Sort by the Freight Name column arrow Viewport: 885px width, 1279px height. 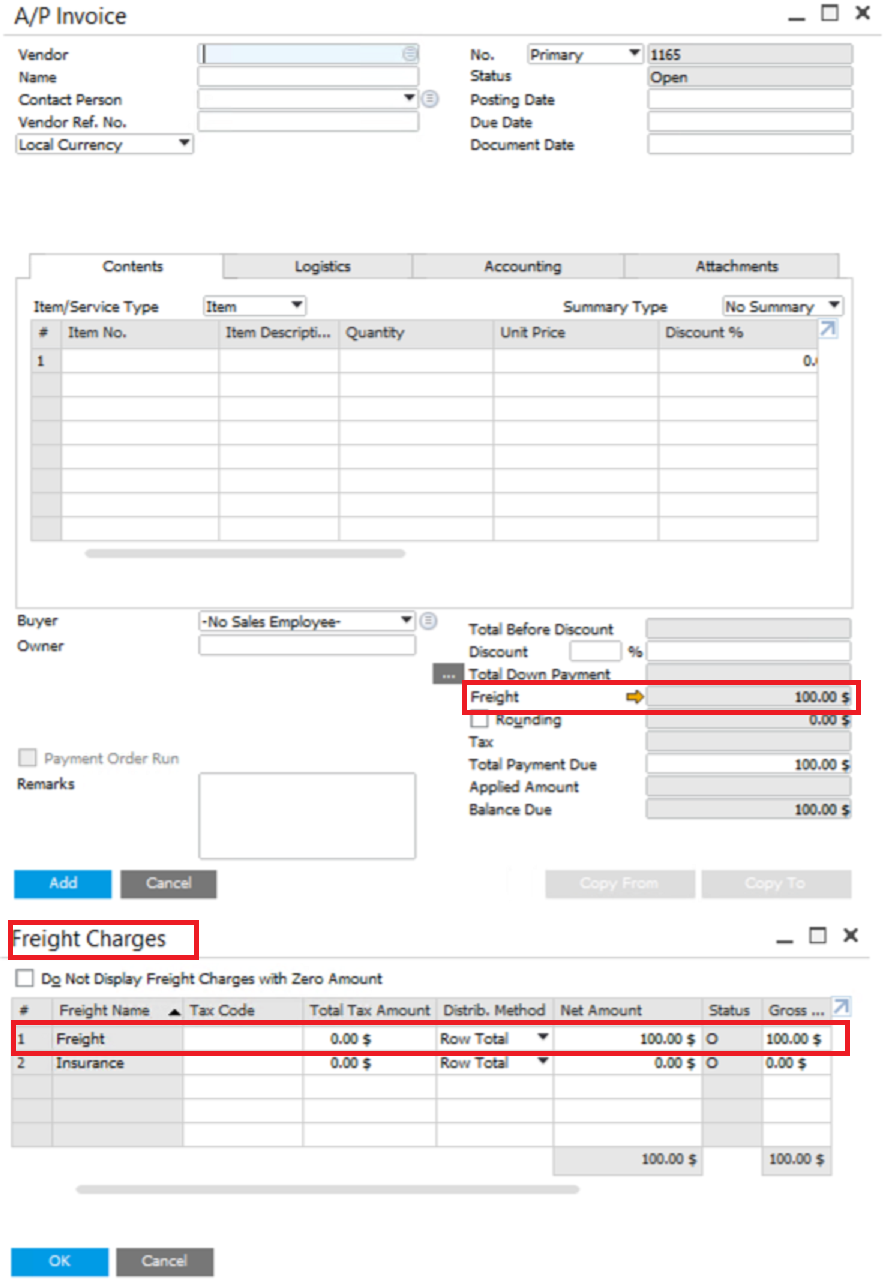pyautogui.click(x=174, y=1012)
